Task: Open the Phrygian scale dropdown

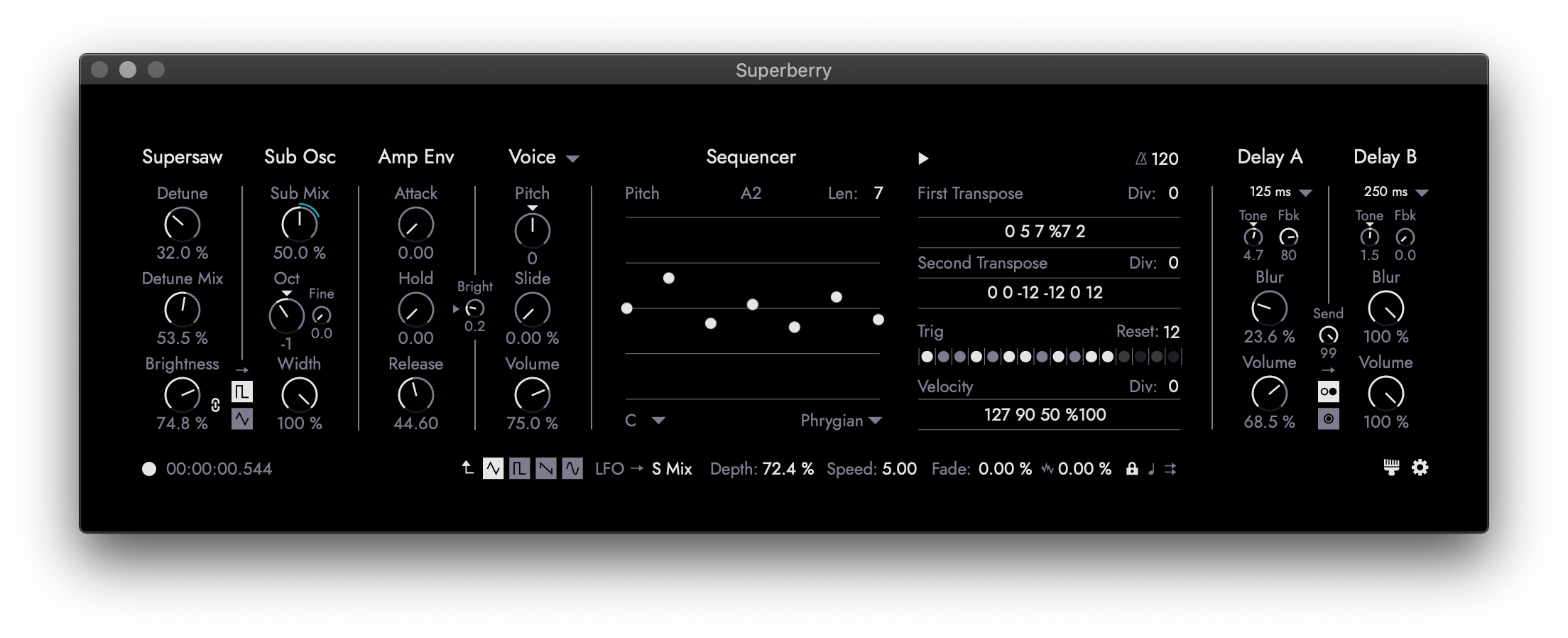Action: pos(875,421)
